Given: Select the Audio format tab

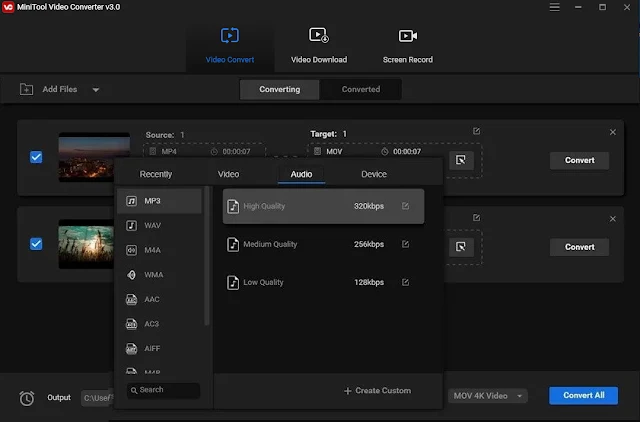Looking at the screenshot, I should pos(301,174).
